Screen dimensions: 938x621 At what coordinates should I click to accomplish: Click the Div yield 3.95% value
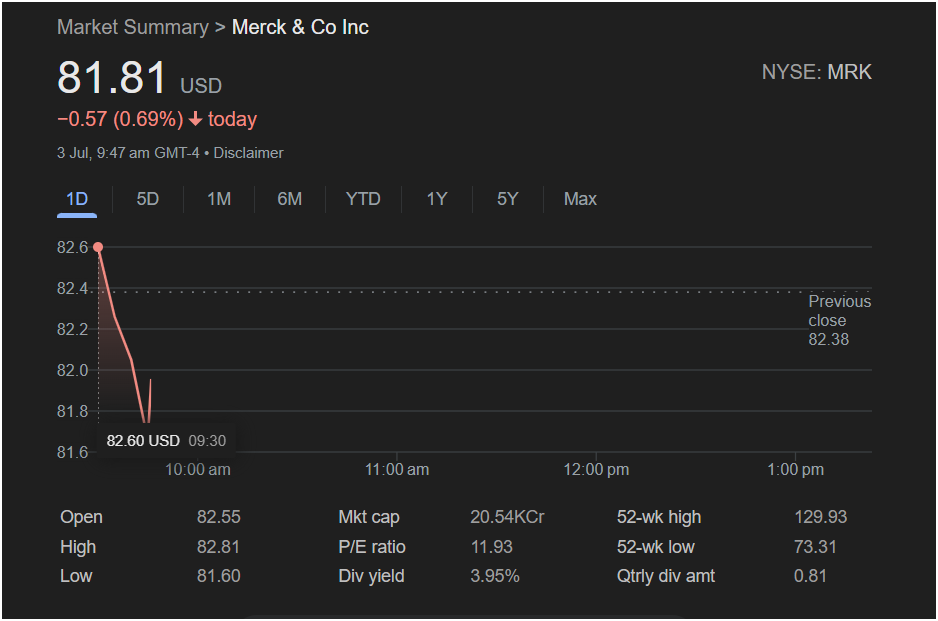495,576
